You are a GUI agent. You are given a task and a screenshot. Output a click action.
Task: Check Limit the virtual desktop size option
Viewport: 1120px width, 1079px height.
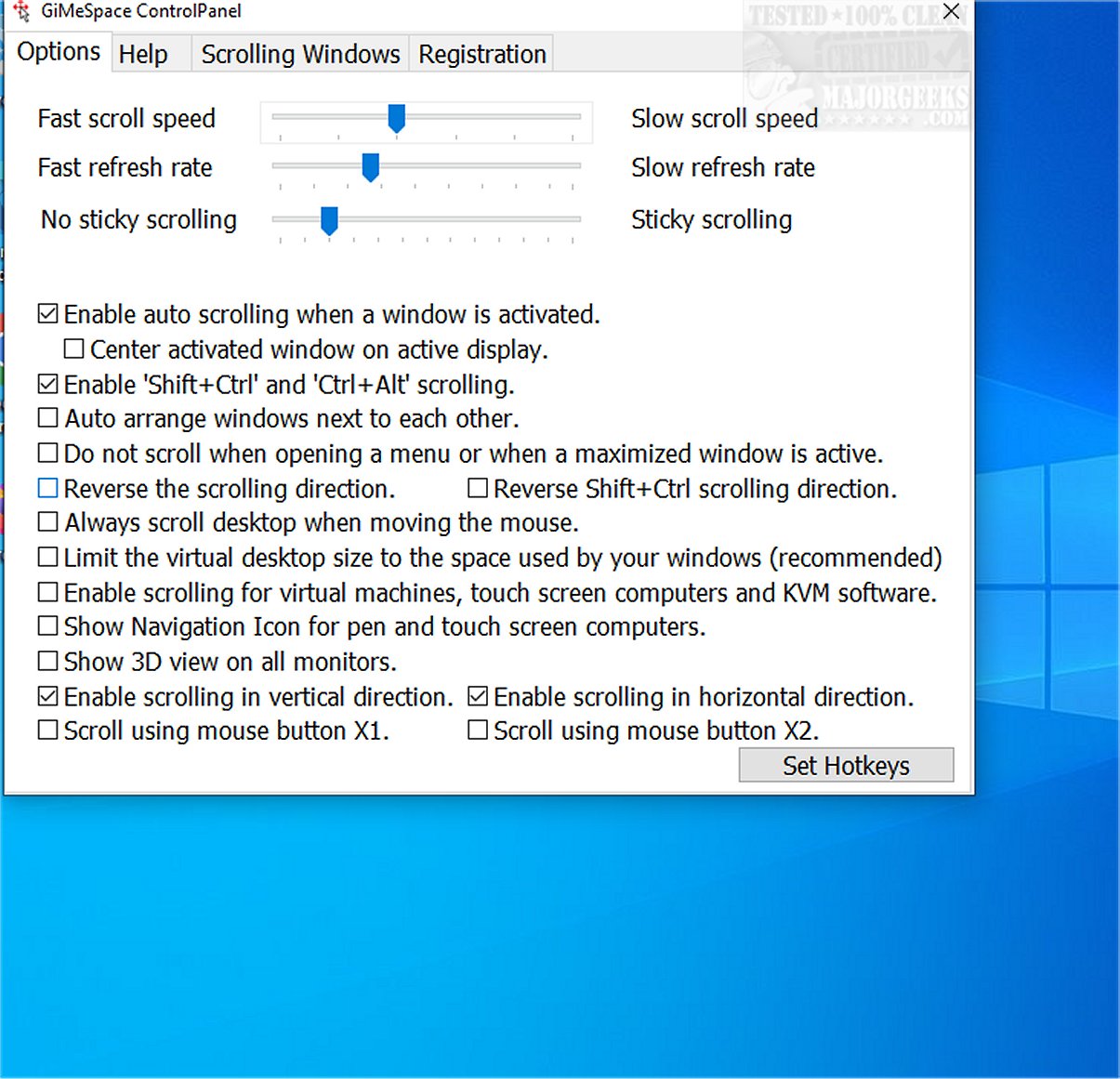[47, 557]
